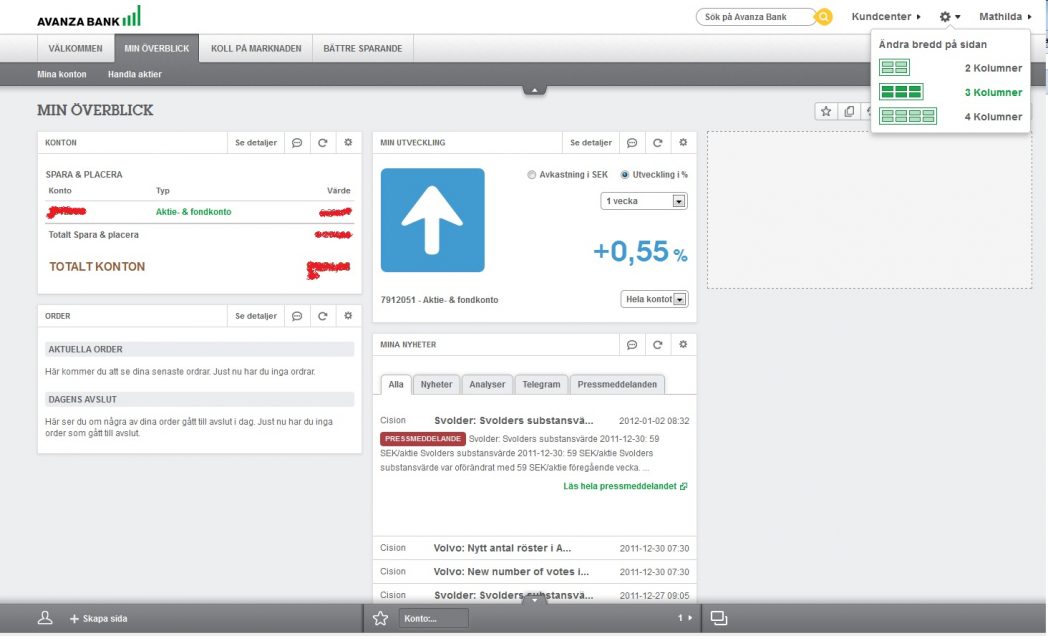Open comment icon in Min Utveckling panel
Image resolution: width=1048 pixels, height=636 pixels.
[632, 143]
